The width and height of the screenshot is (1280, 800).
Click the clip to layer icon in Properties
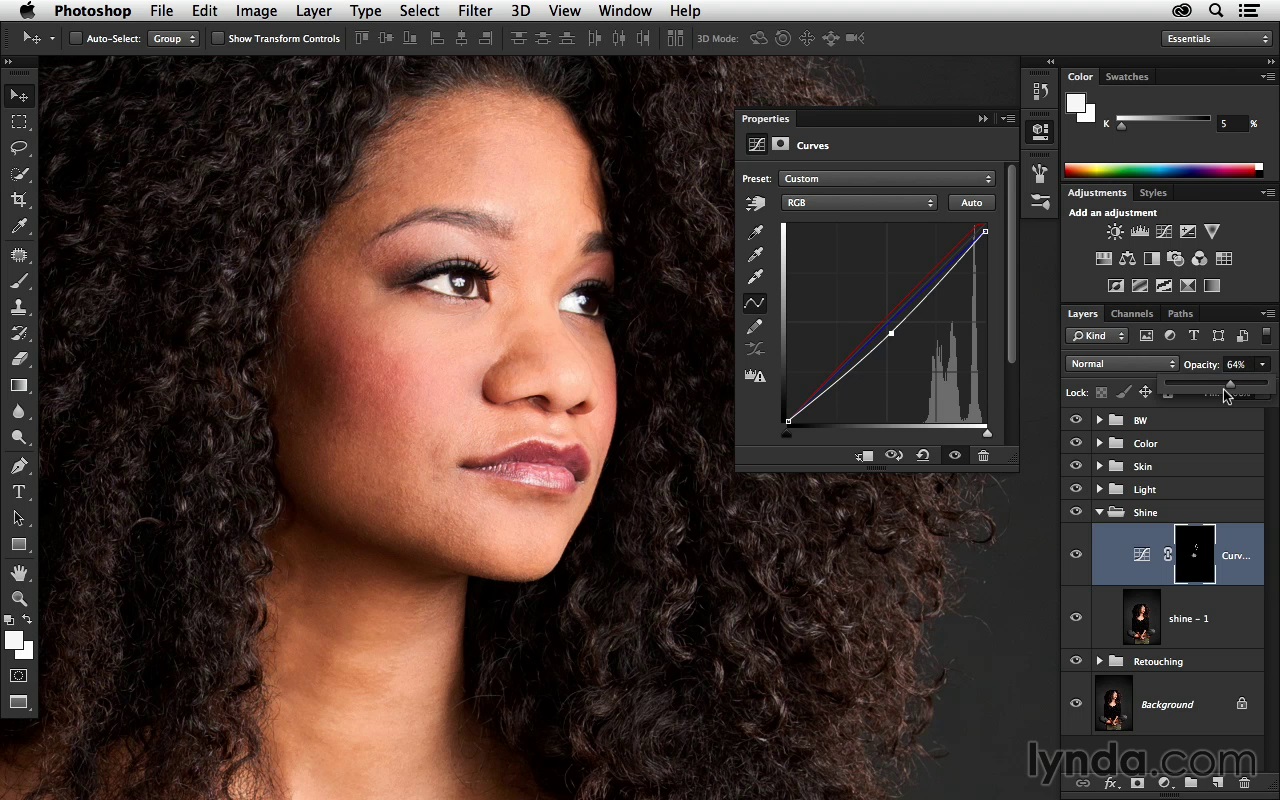coord(864,456)
